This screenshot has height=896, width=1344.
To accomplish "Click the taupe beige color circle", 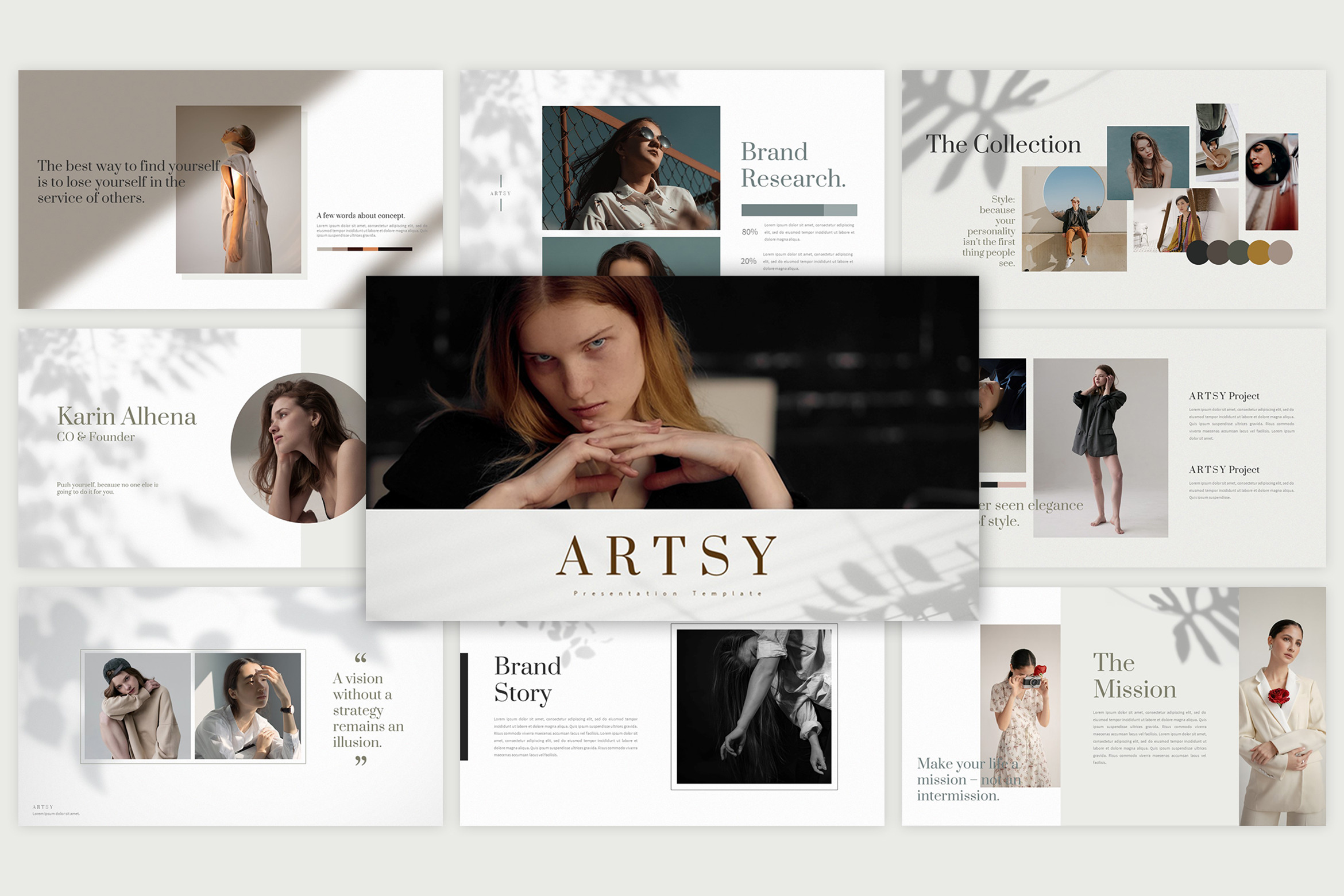I will [x=1280, y=253].
